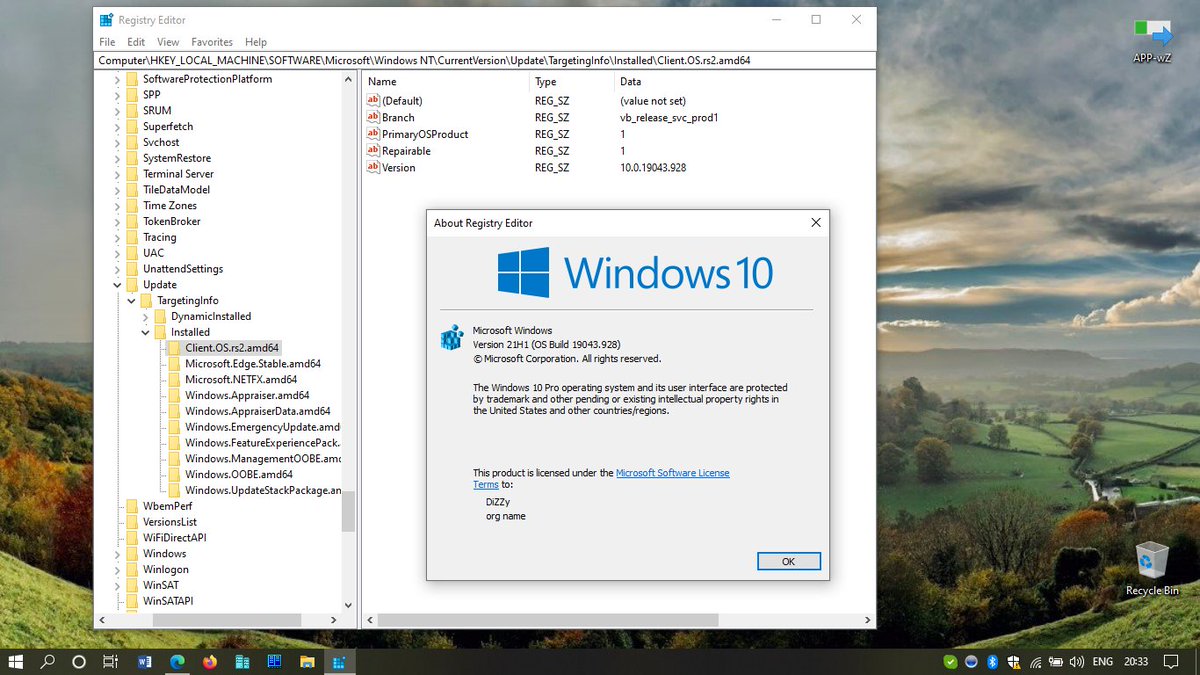Open the volume control in the system tray
Image resolution: width=1200 pixels, height=675 pixels.
(1077, 662)
